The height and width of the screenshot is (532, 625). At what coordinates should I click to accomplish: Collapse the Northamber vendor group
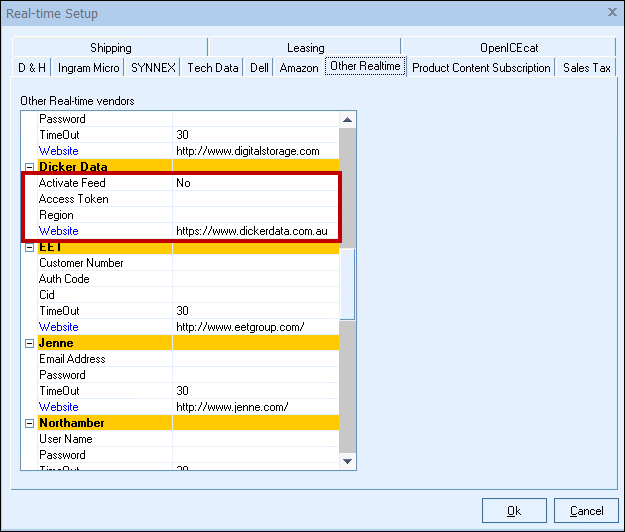point(29,424)
